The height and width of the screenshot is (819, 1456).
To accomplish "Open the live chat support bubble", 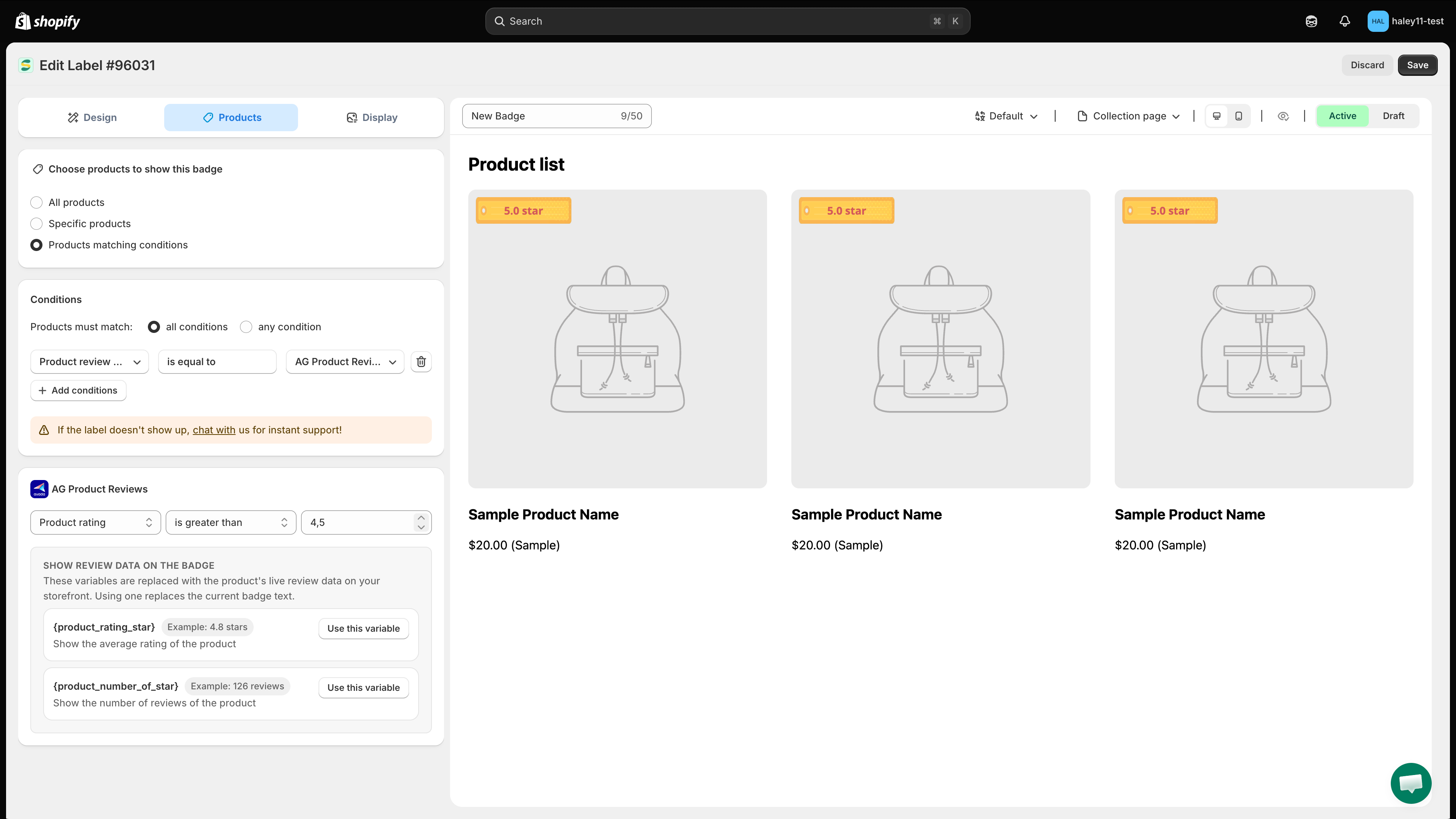I will pyautogui.click(x=1411, y=783).
